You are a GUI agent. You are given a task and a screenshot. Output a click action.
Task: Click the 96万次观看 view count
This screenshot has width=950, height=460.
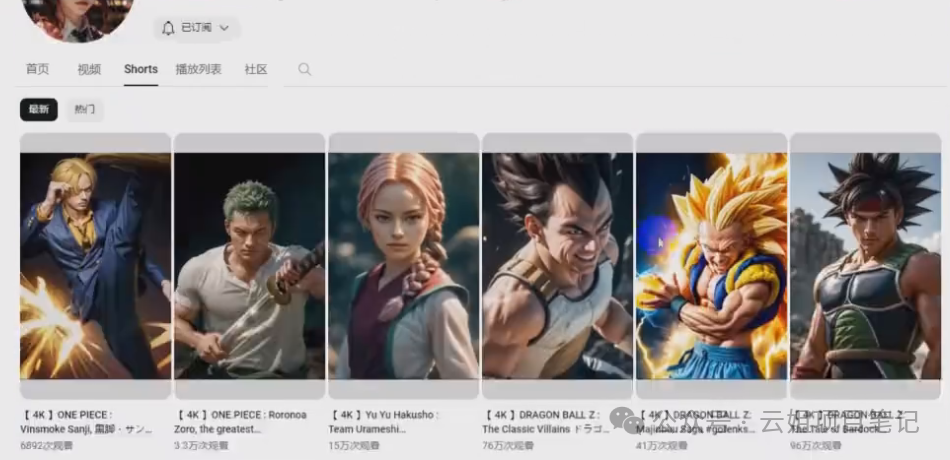816,445
